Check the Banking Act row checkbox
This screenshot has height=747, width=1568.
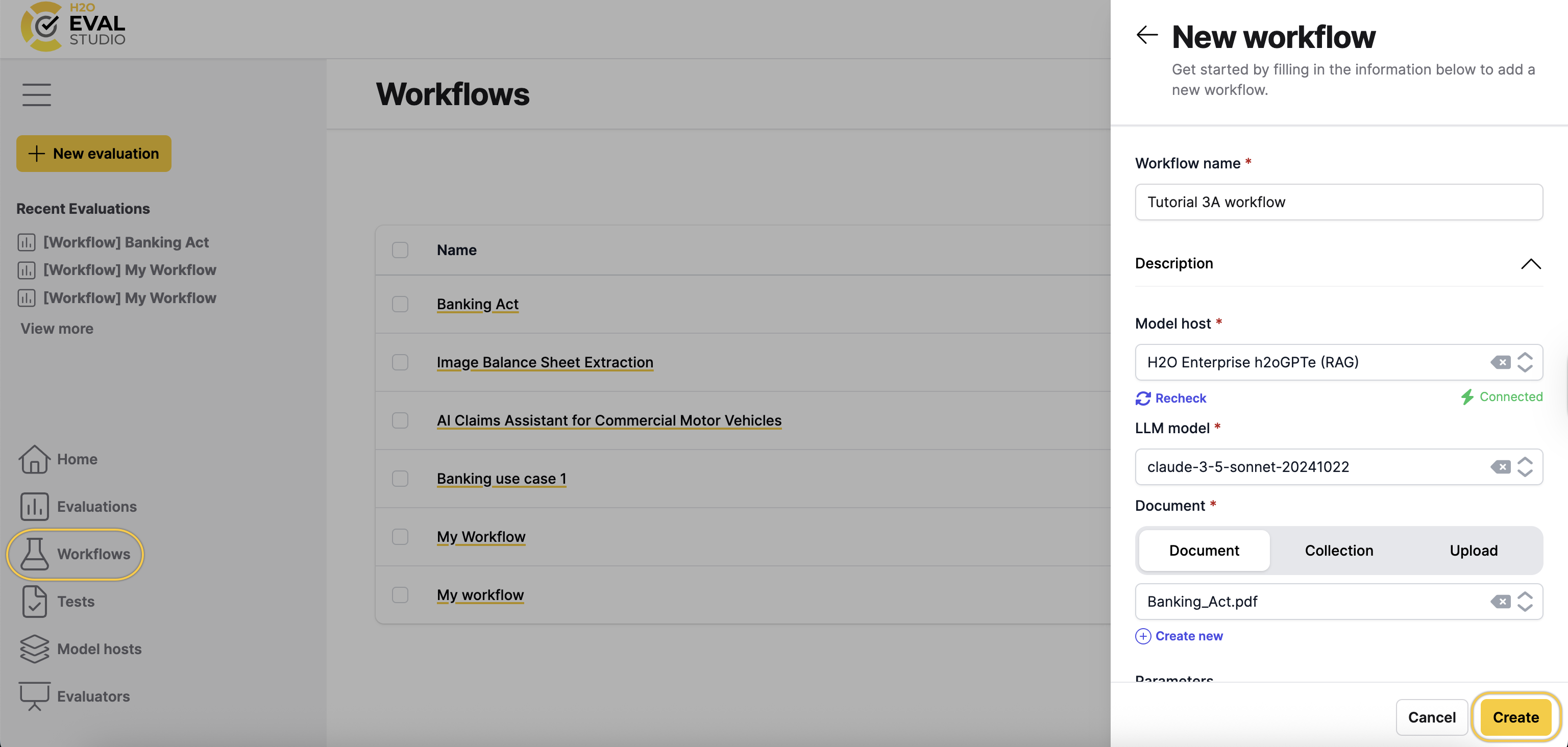(401, 304)
